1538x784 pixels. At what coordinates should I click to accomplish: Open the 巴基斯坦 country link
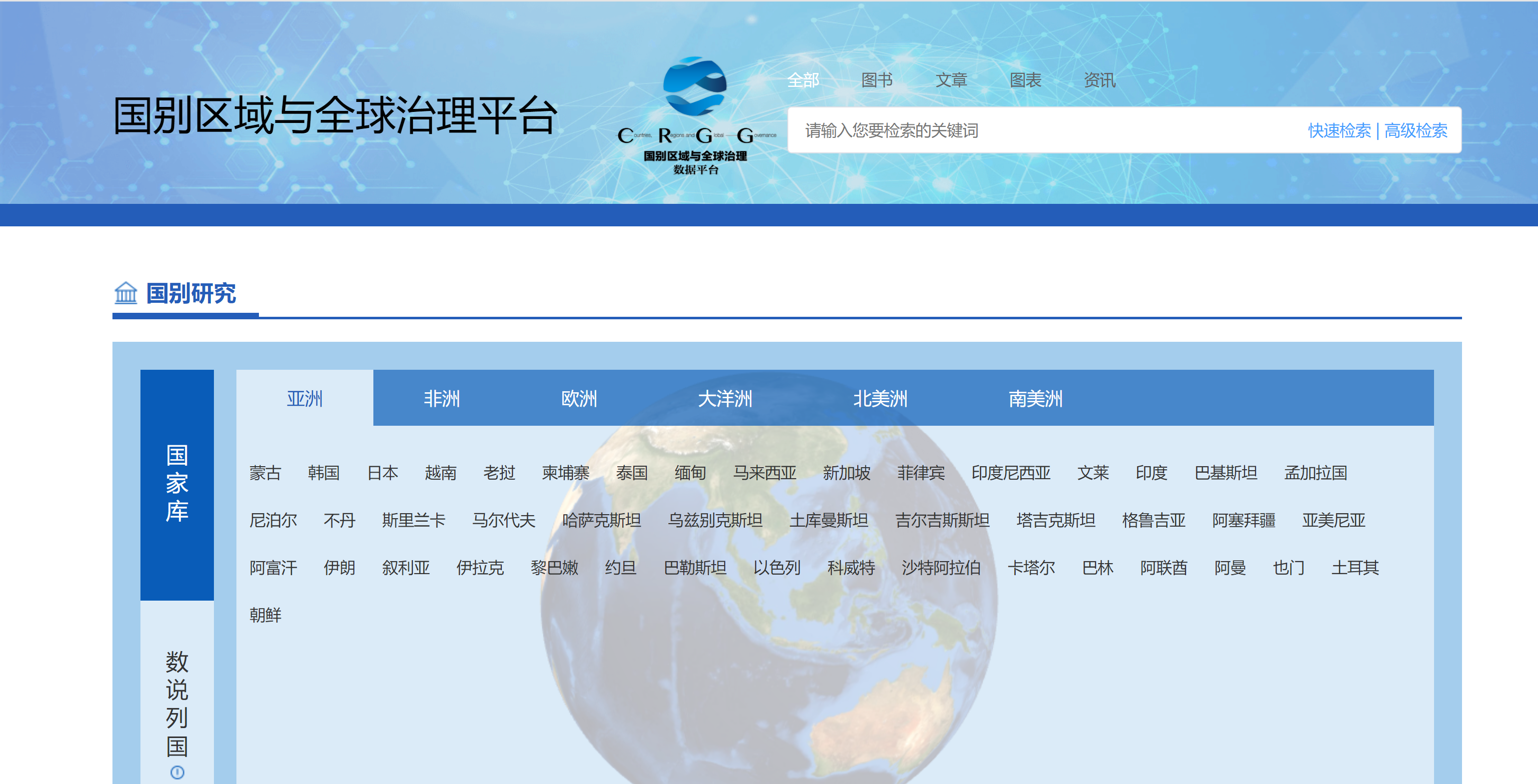[x=1226, y=473]
